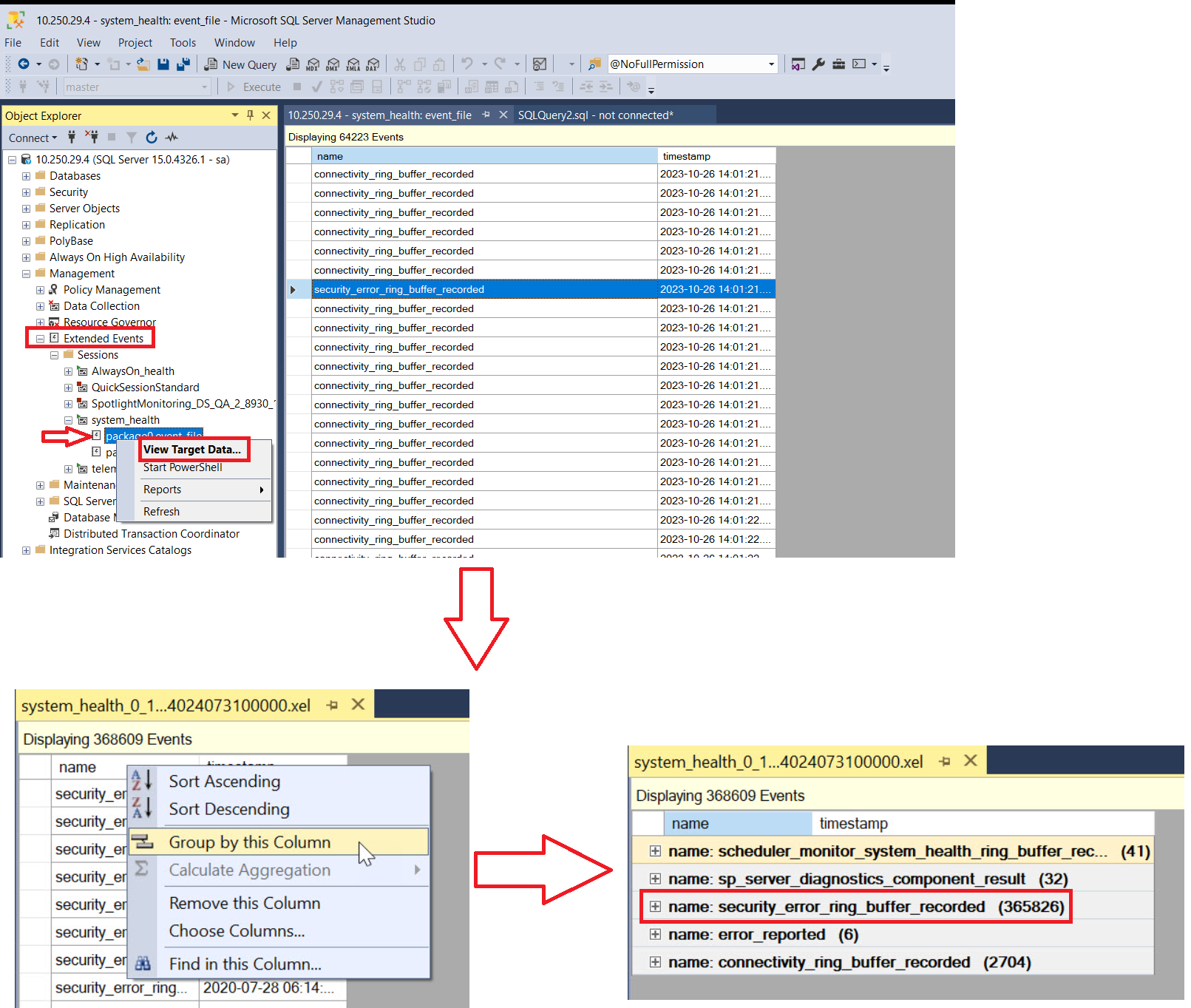Open the Reports submenu

point(203,490)
